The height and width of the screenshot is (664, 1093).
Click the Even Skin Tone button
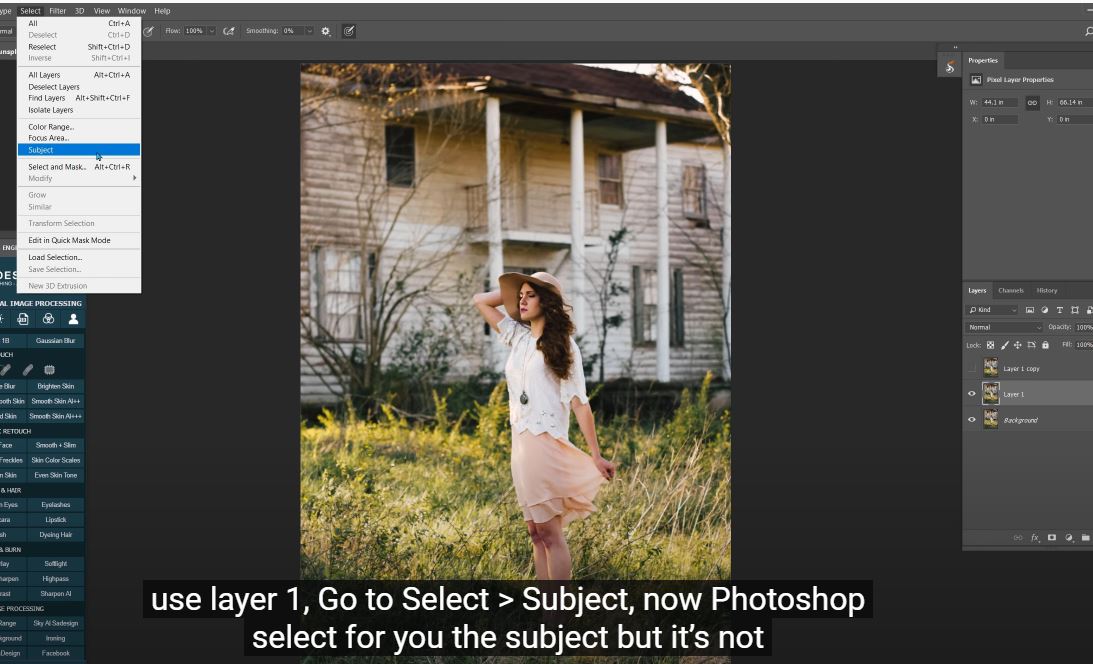point(55,475)
